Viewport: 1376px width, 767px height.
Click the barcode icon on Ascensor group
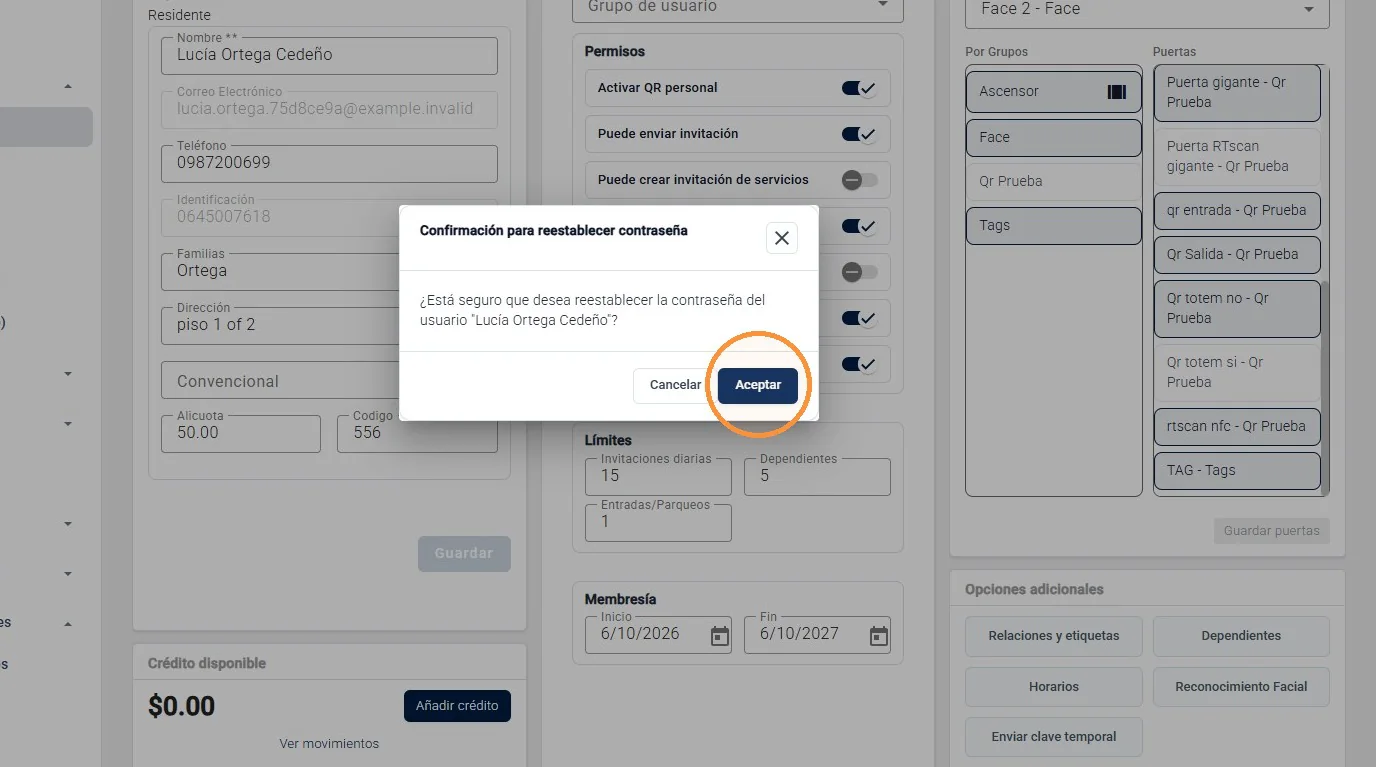point(1117,92)
